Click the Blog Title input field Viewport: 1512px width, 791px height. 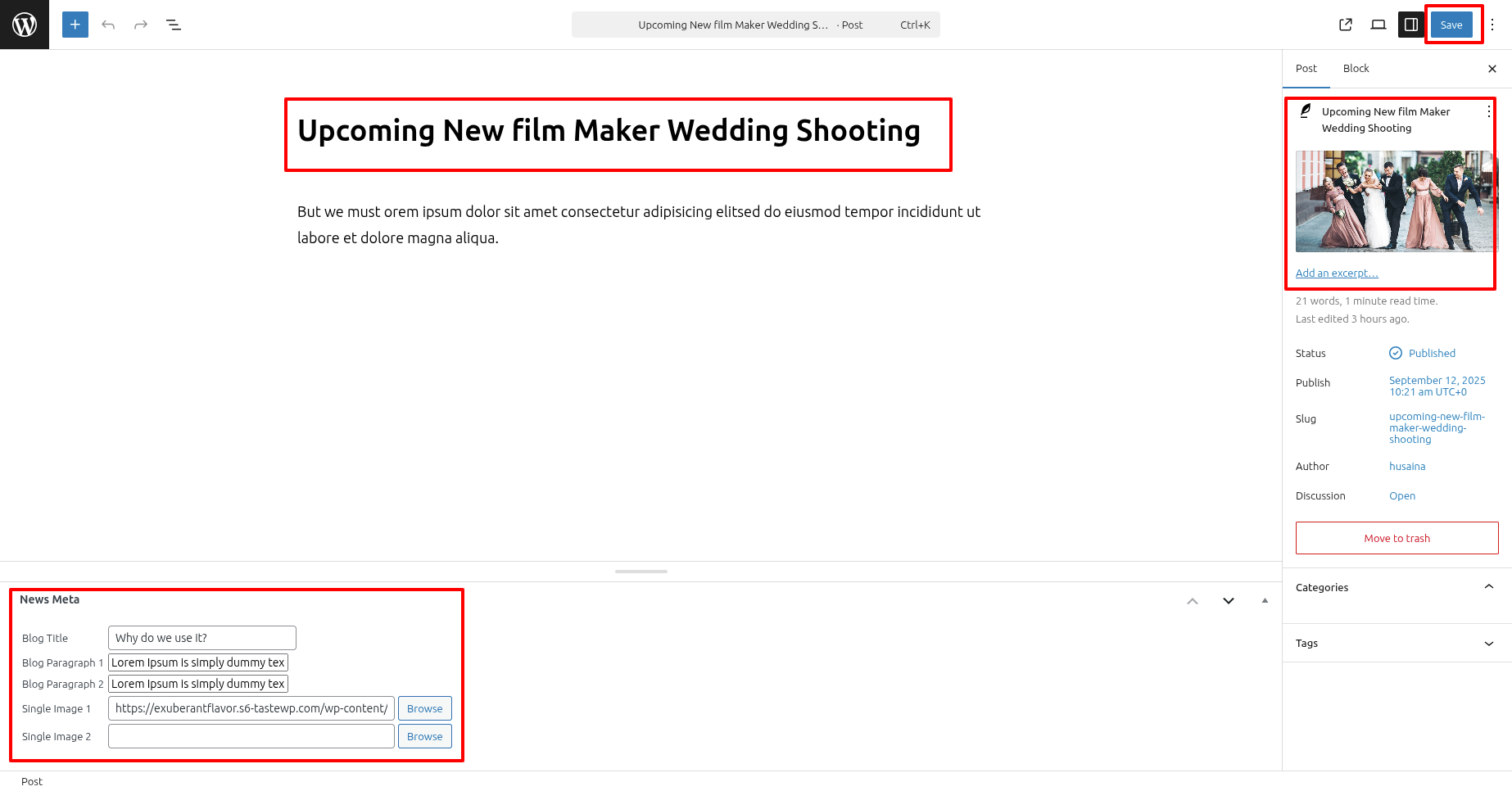(202, 638)
